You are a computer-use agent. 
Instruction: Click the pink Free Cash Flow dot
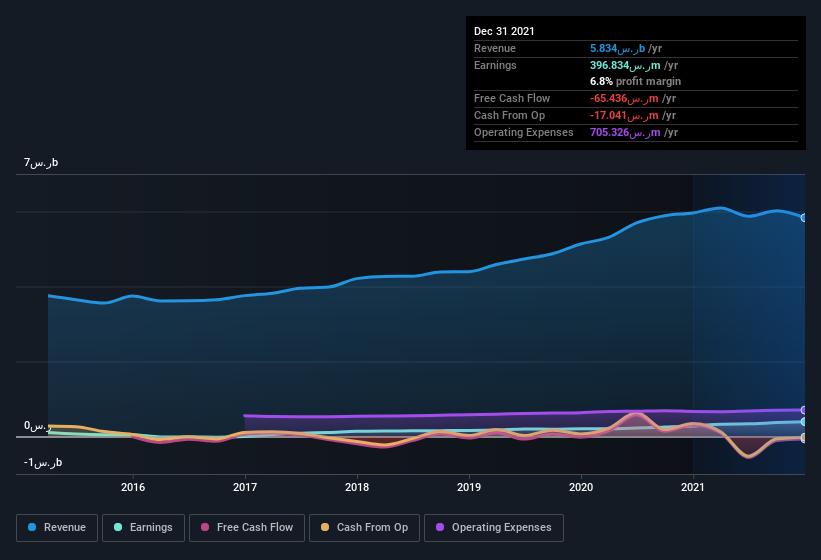tap(205, 527)
